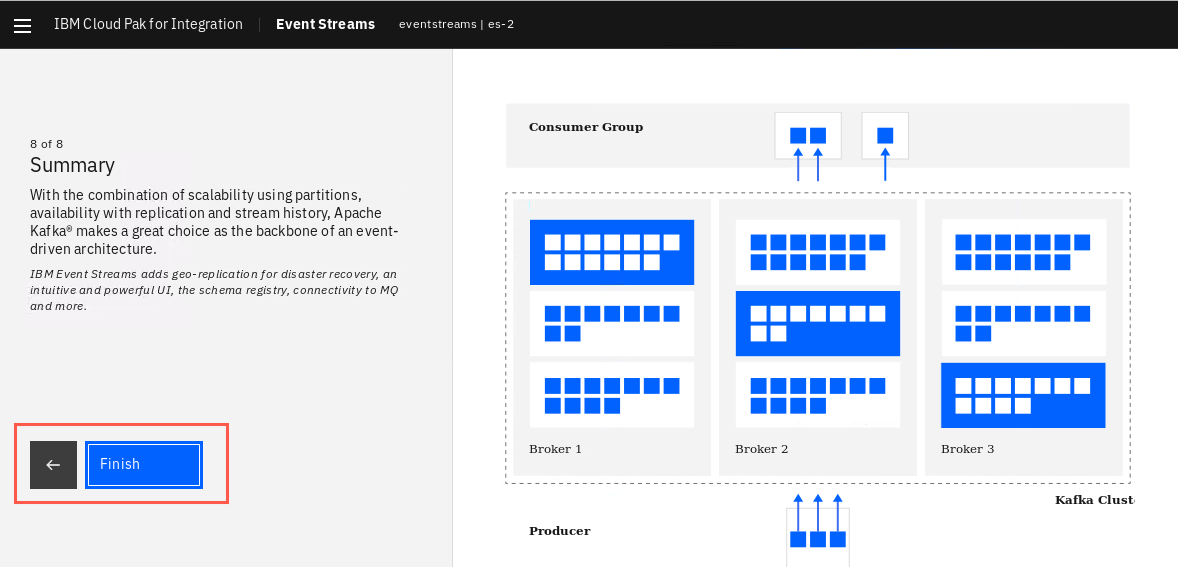Viewport: 1178px width, 567px height.
Task: Click the Summary heading
Action: pyautogui.click(x=72, y=165)
